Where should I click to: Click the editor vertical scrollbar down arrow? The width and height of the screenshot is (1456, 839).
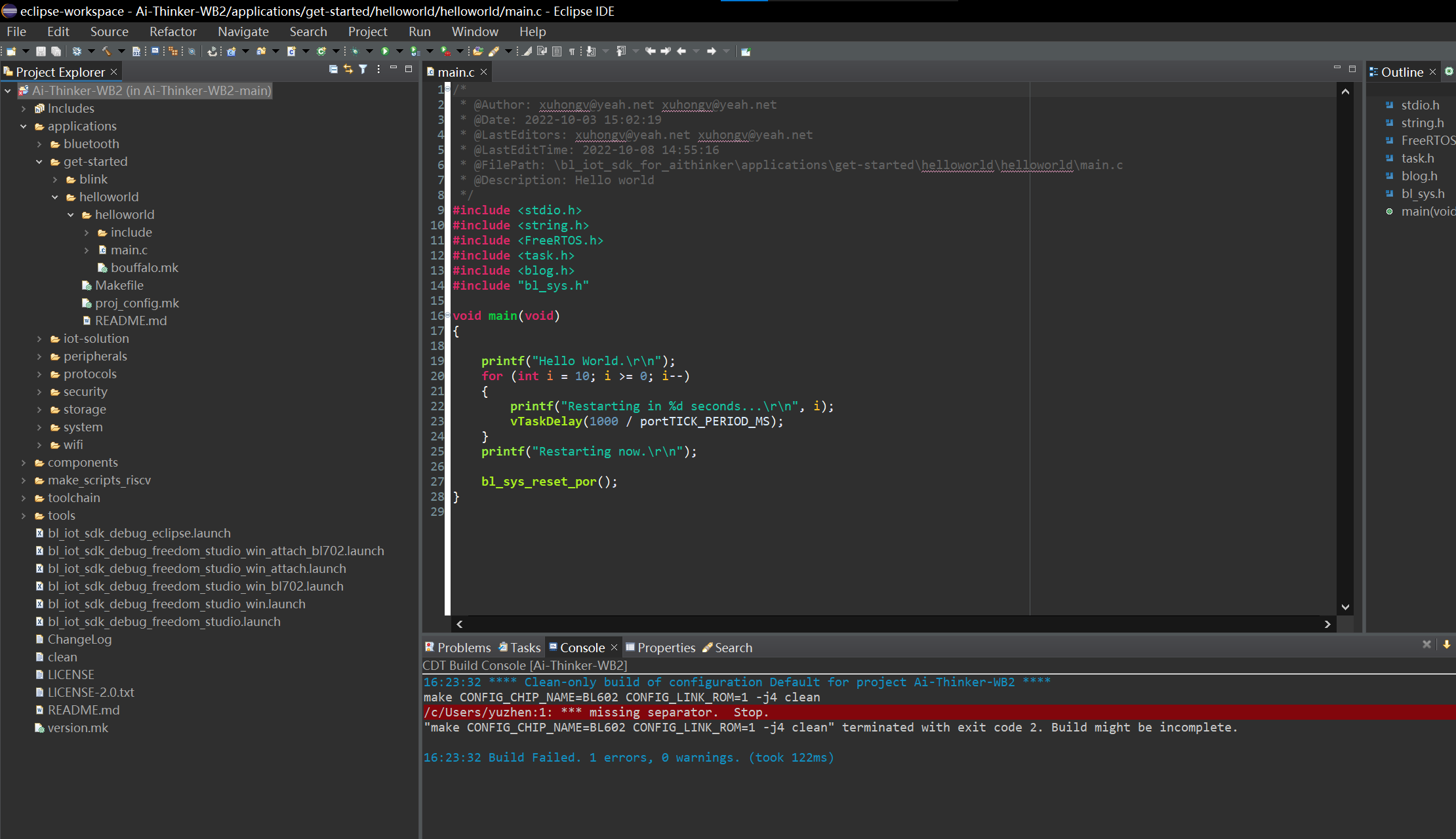click(1345, 608)
